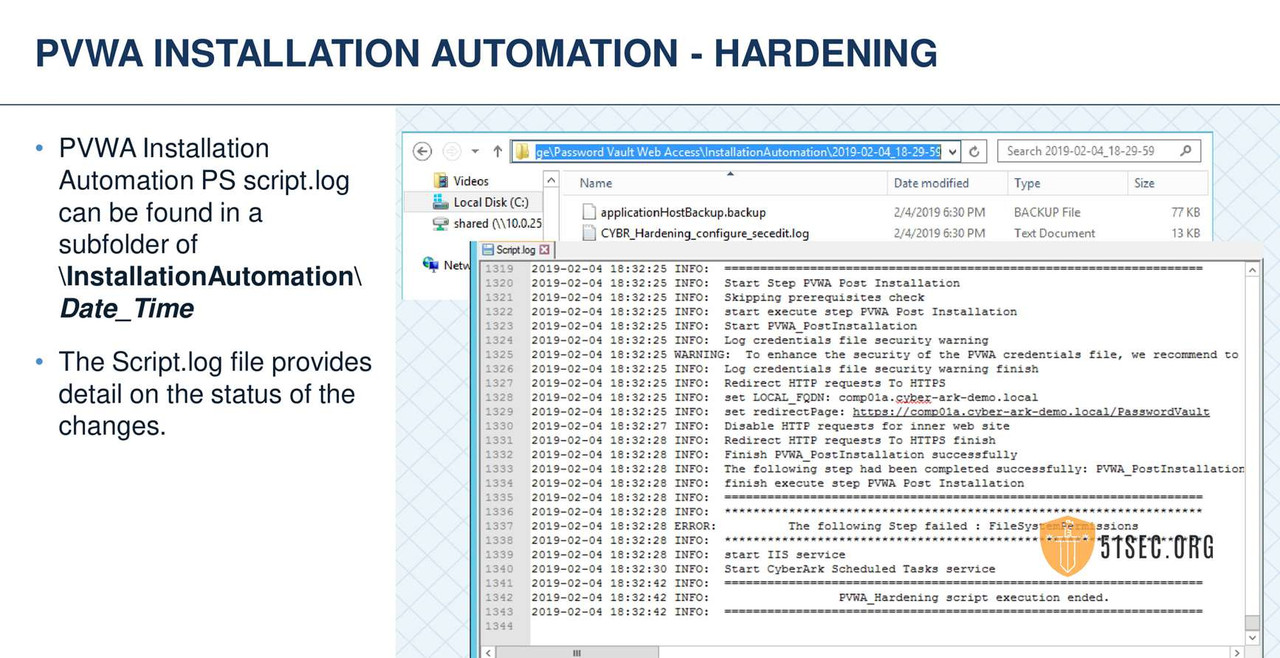Select CYBR_Hardening_configure_secedit.log file
This screenshot has height=658, width=1280.
tap(705, 233)
